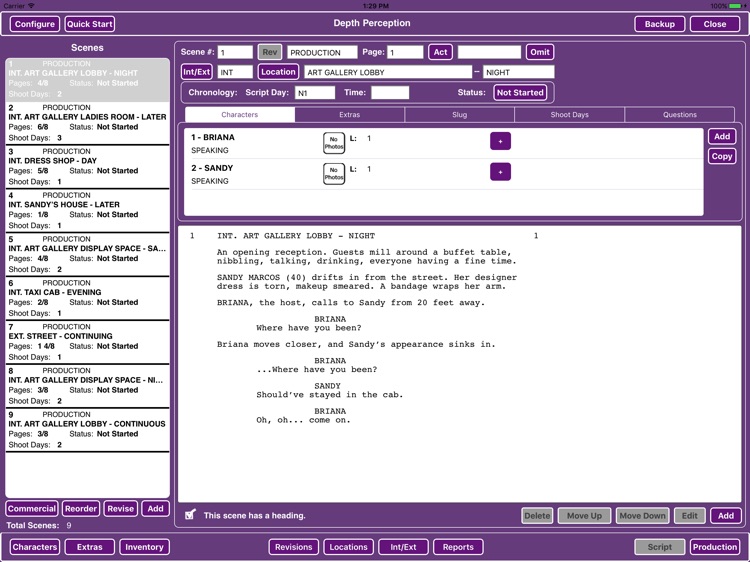Open the Reports section

458,547
